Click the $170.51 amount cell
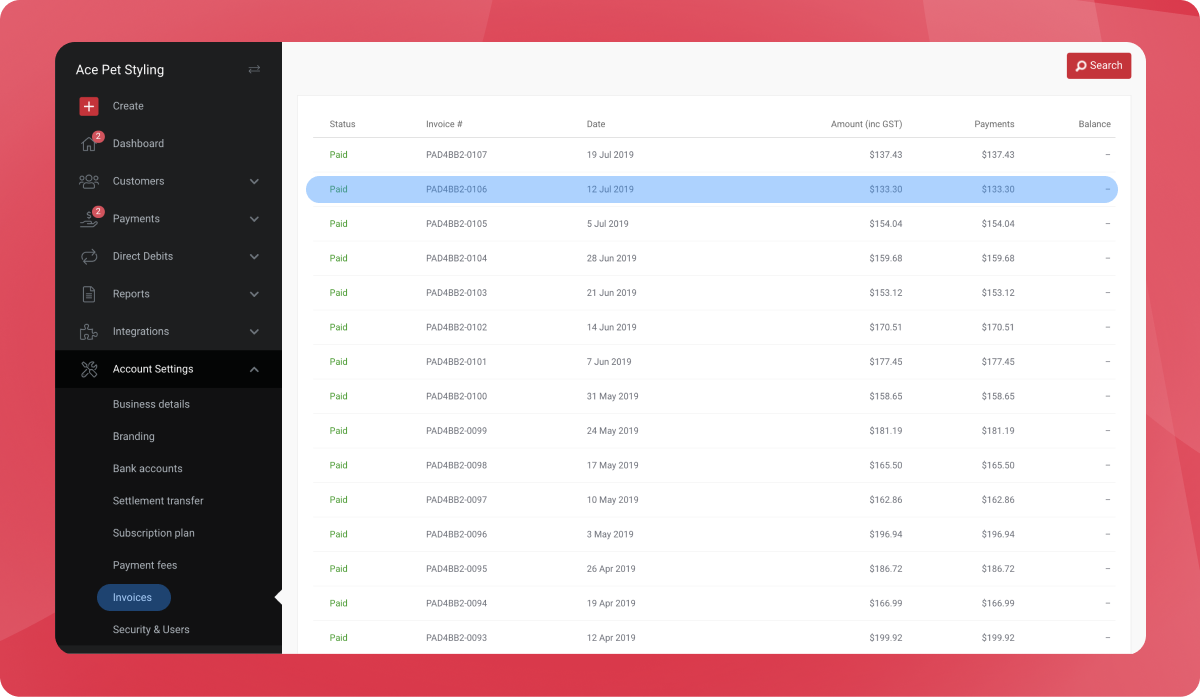The image size is (1200, 697). (x=886, y=327)
